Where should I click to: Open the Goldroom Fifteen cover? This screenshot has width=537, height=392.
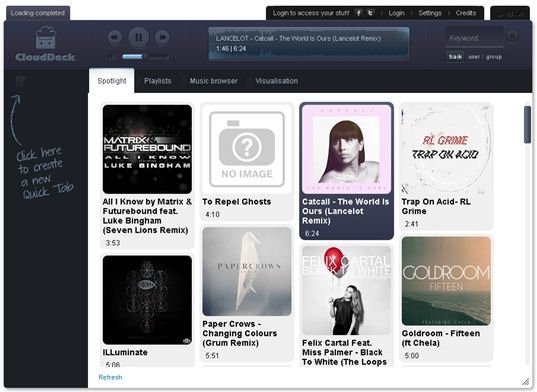pos(446,281)
